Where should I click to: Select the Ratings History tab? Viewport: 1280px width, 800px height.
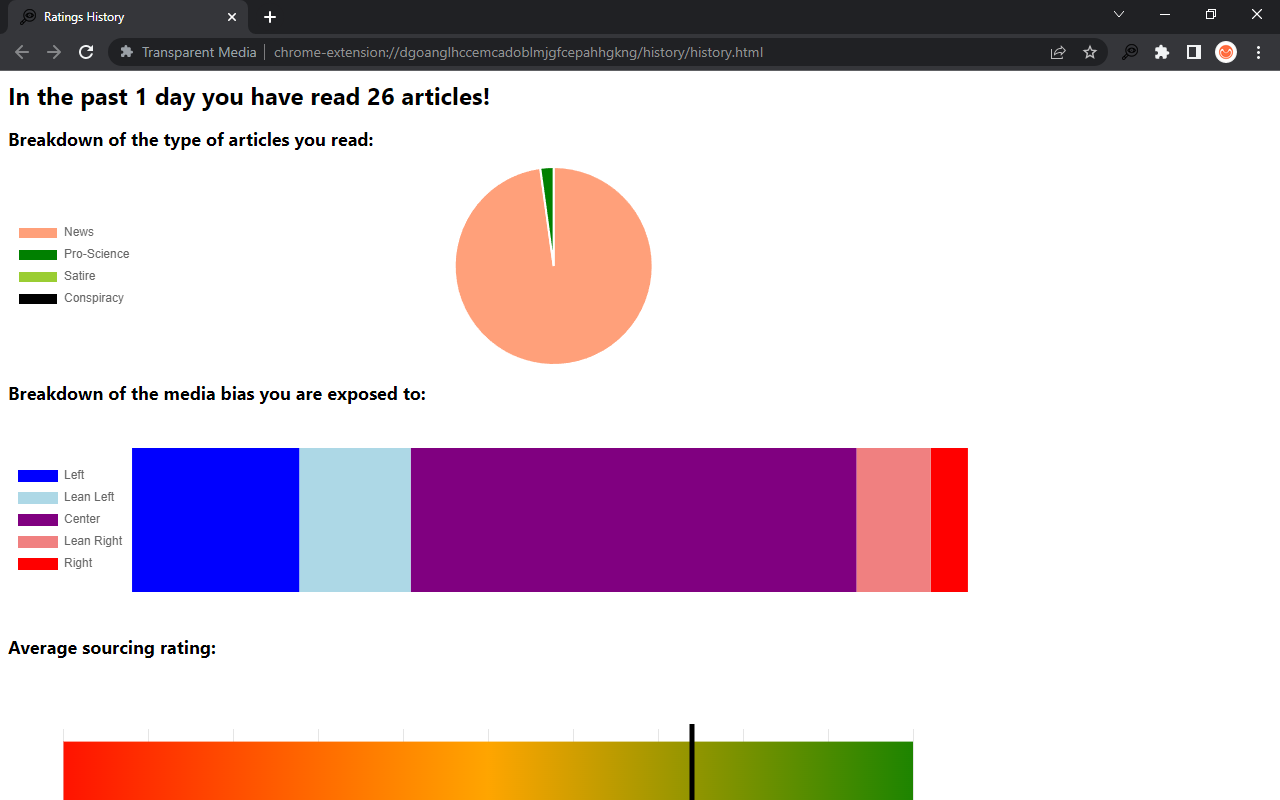pos(128,17)
